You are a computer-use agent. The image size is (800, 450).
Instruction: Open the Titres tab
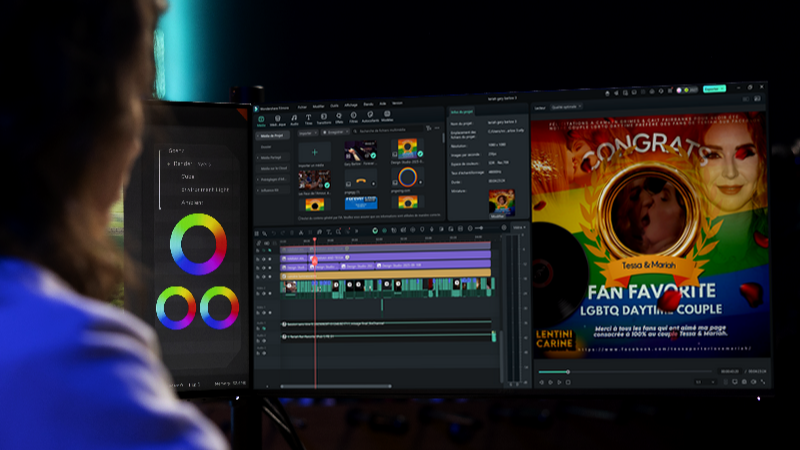coord(308,120)
